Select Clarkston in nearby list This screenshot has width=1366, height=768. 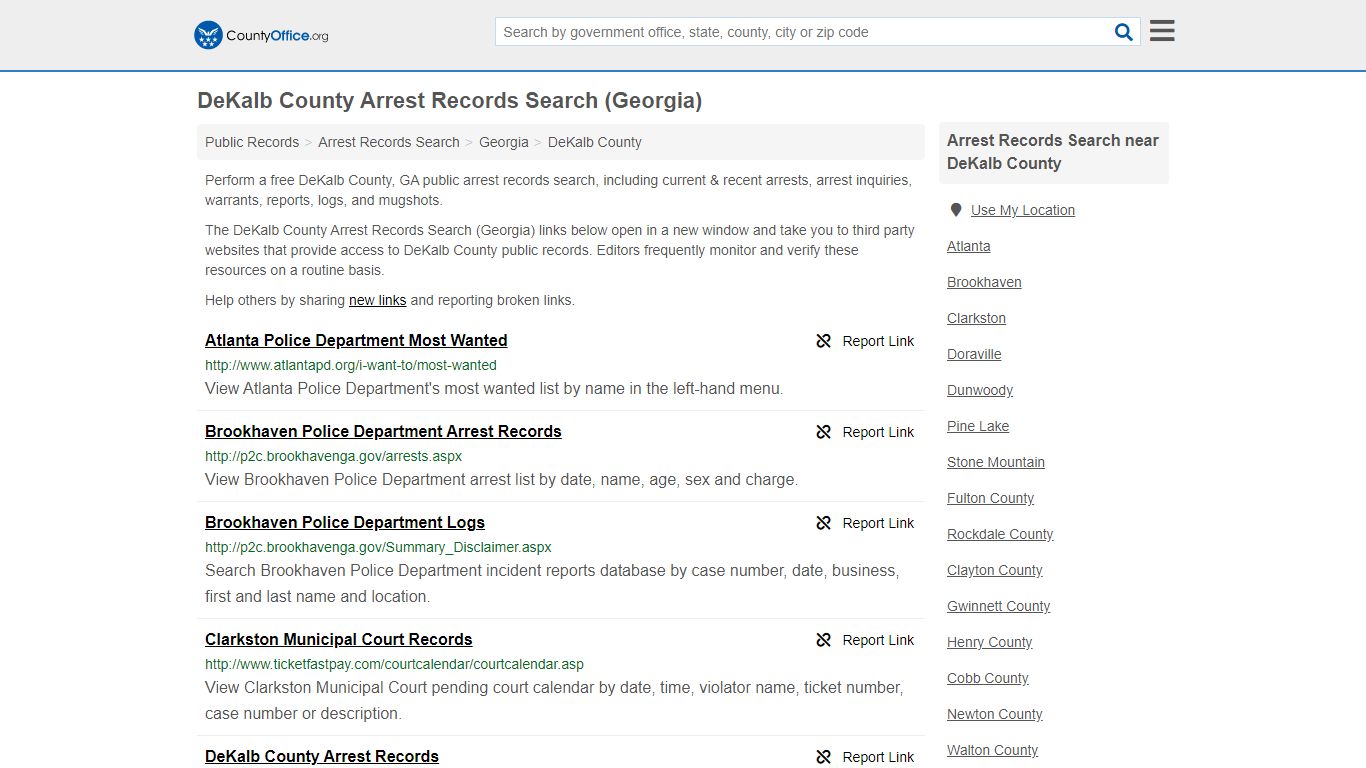pyautogui.click(x=976, y=318)
